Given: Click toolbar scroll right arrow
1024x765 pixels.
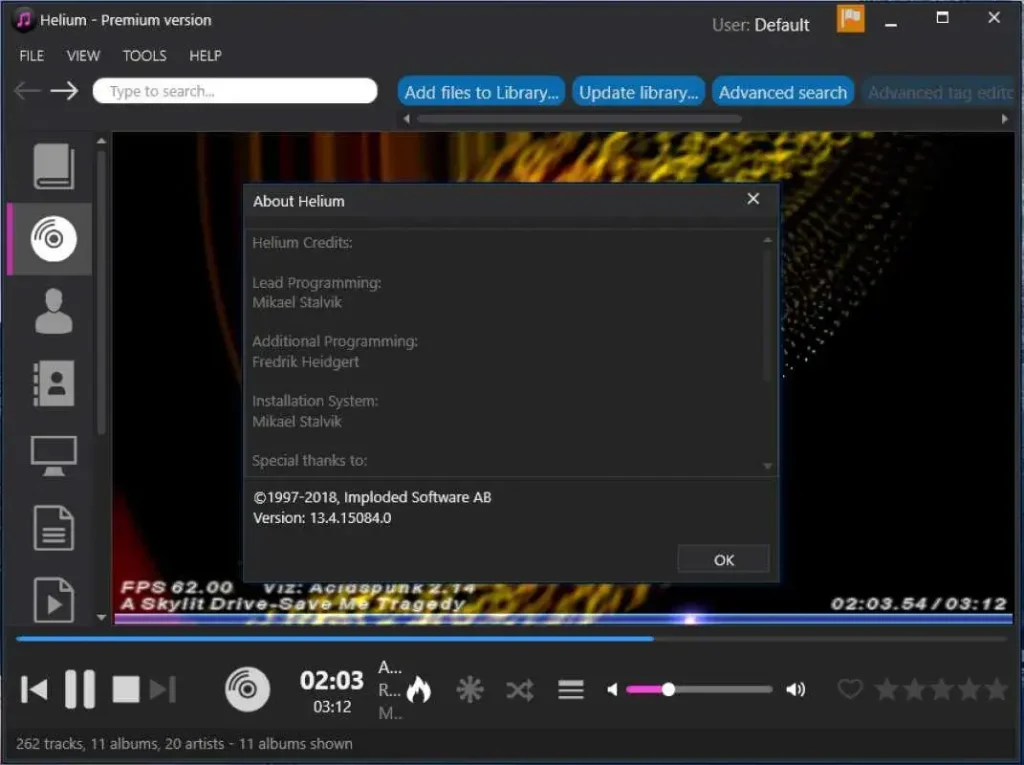Looking at the screenshot, I should [1004, 119].
